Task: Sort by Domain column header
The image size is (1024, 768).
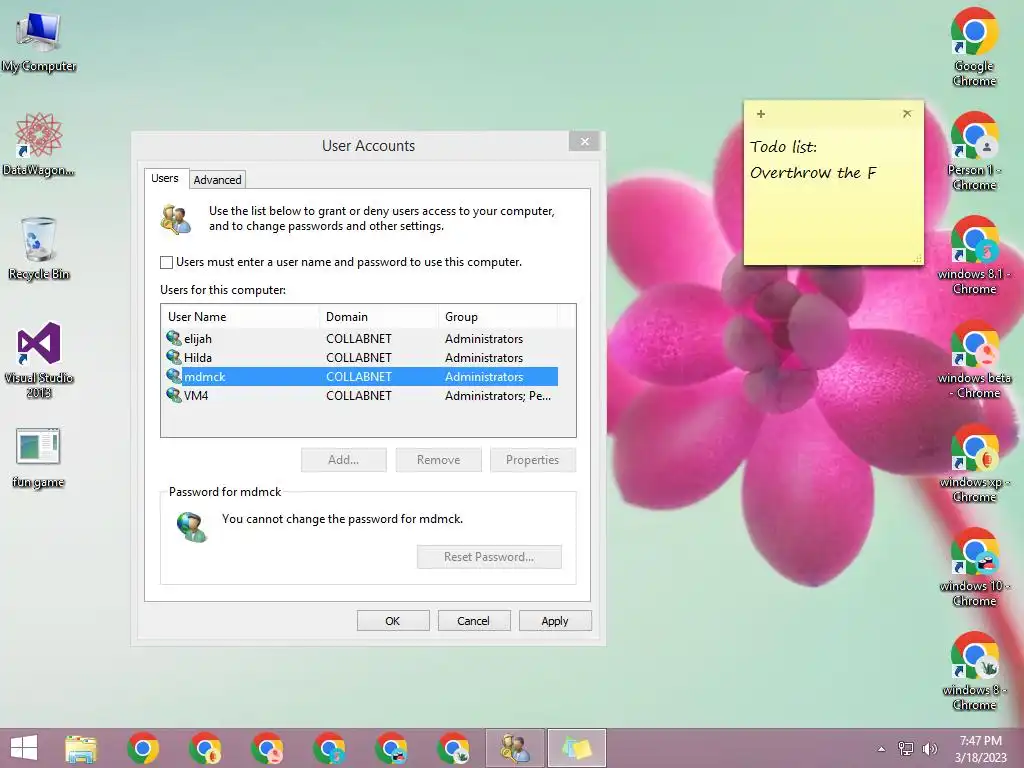Action: (378, 317)
